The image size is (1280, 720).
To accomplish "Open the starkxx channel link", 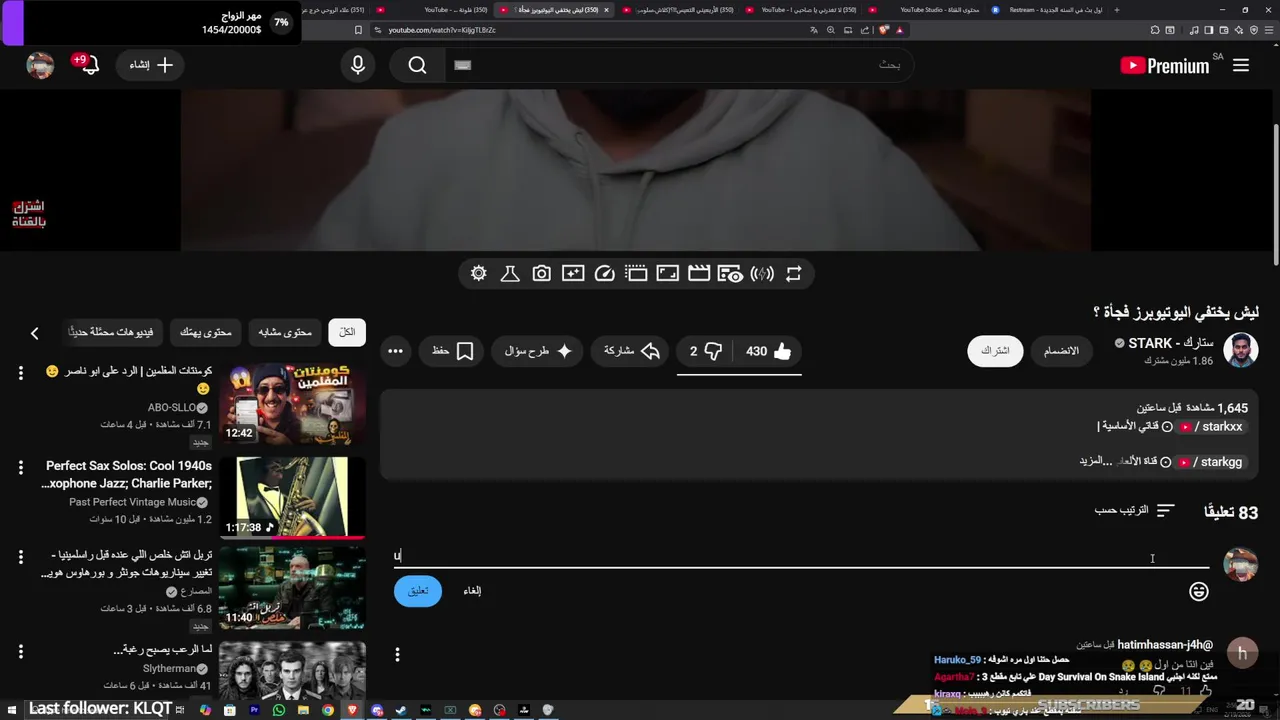I will click(x=1211, y=427).
